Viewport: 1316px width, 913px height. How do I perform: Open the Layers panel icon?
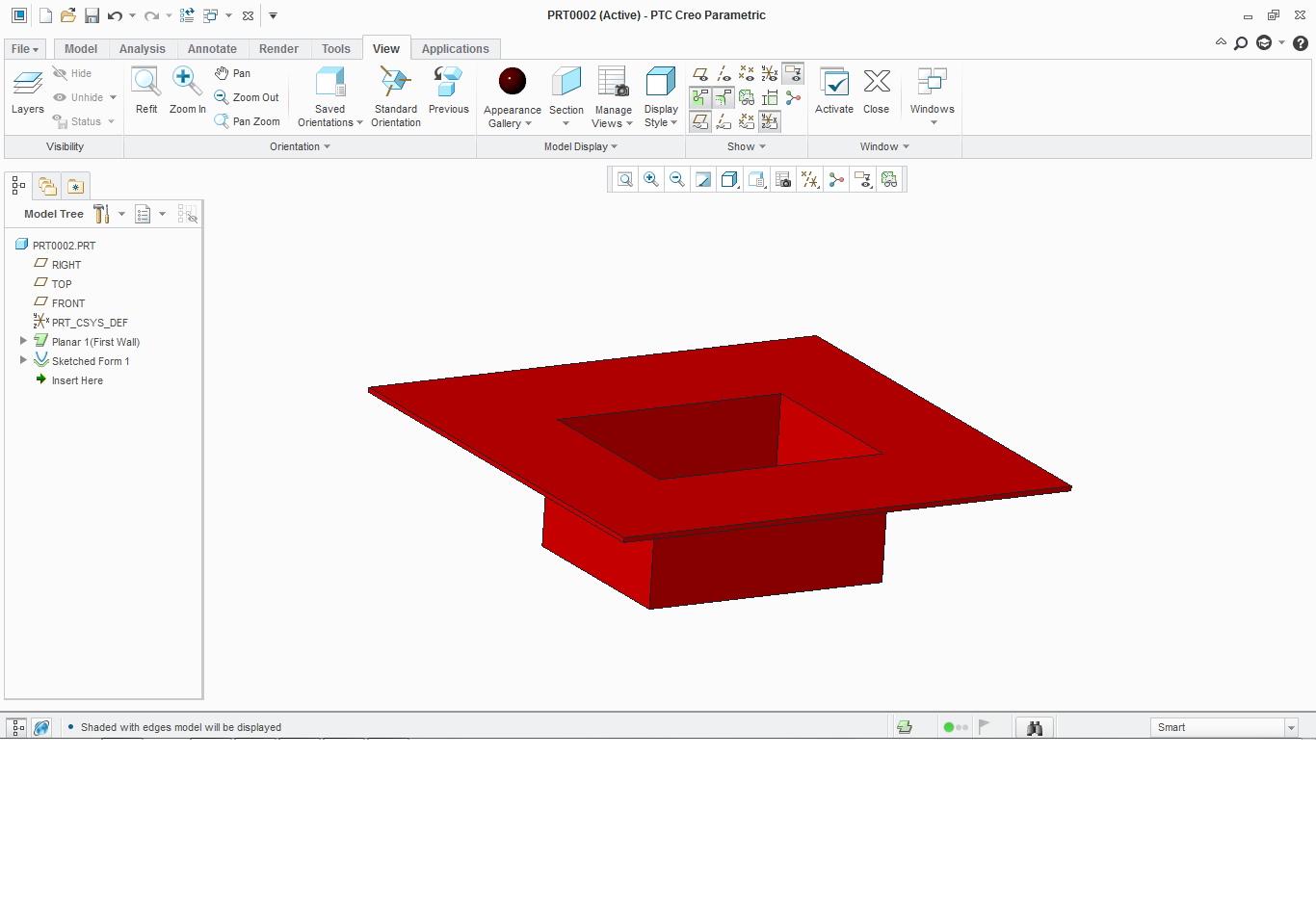coord(27,83)
